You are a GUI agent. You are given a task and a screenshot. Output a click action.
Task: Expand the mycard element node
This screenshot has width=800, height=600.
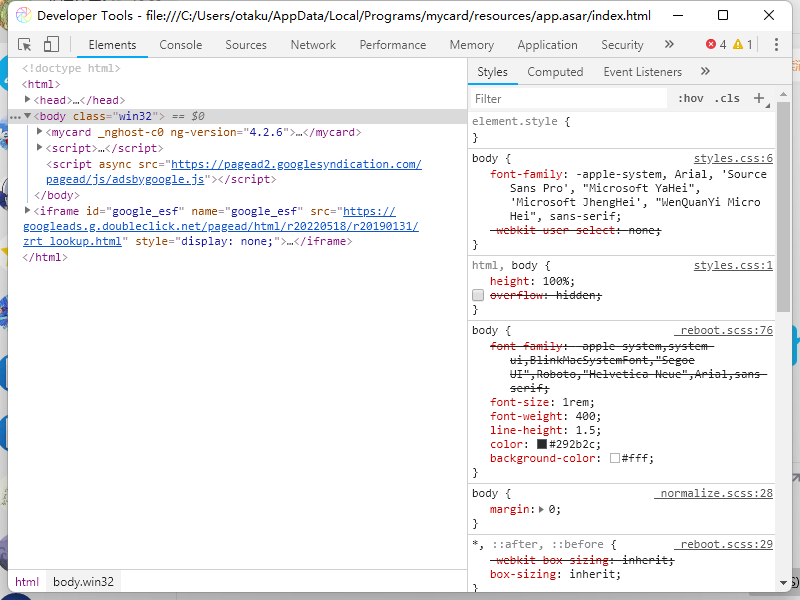pos(39,132)
